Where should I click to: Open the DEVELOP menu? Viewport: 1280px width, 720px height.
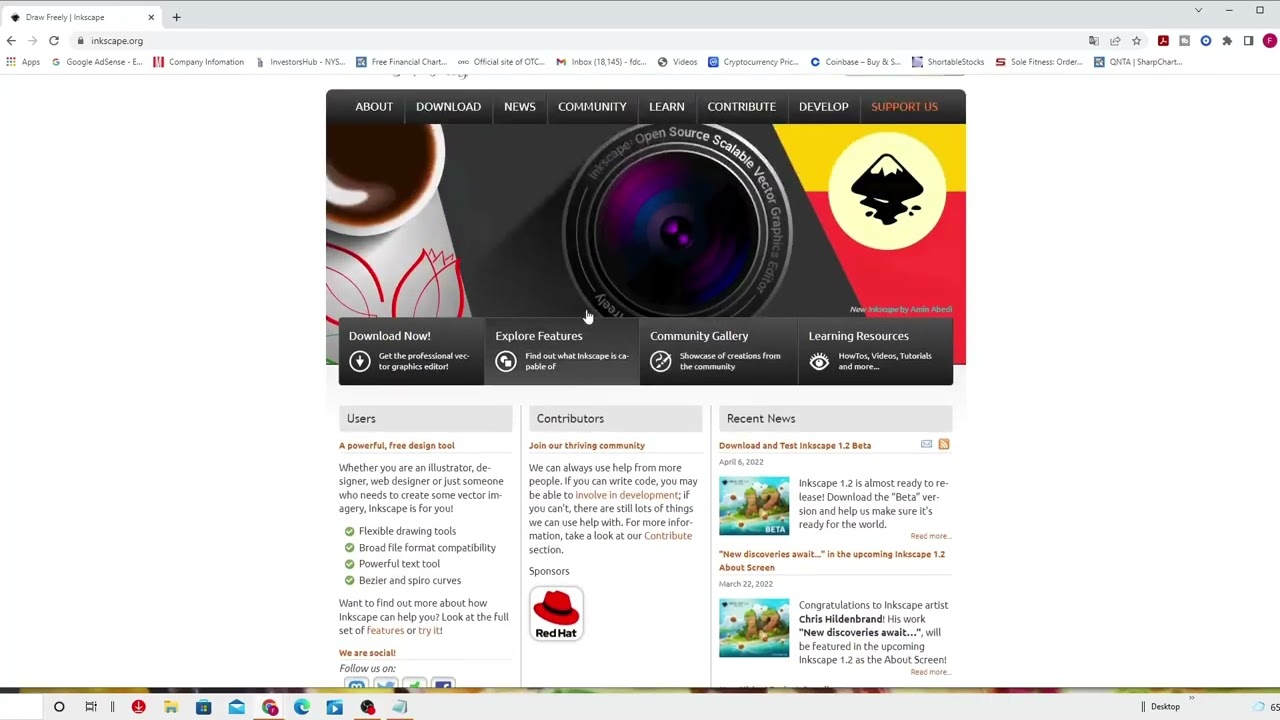click(824, 107)
